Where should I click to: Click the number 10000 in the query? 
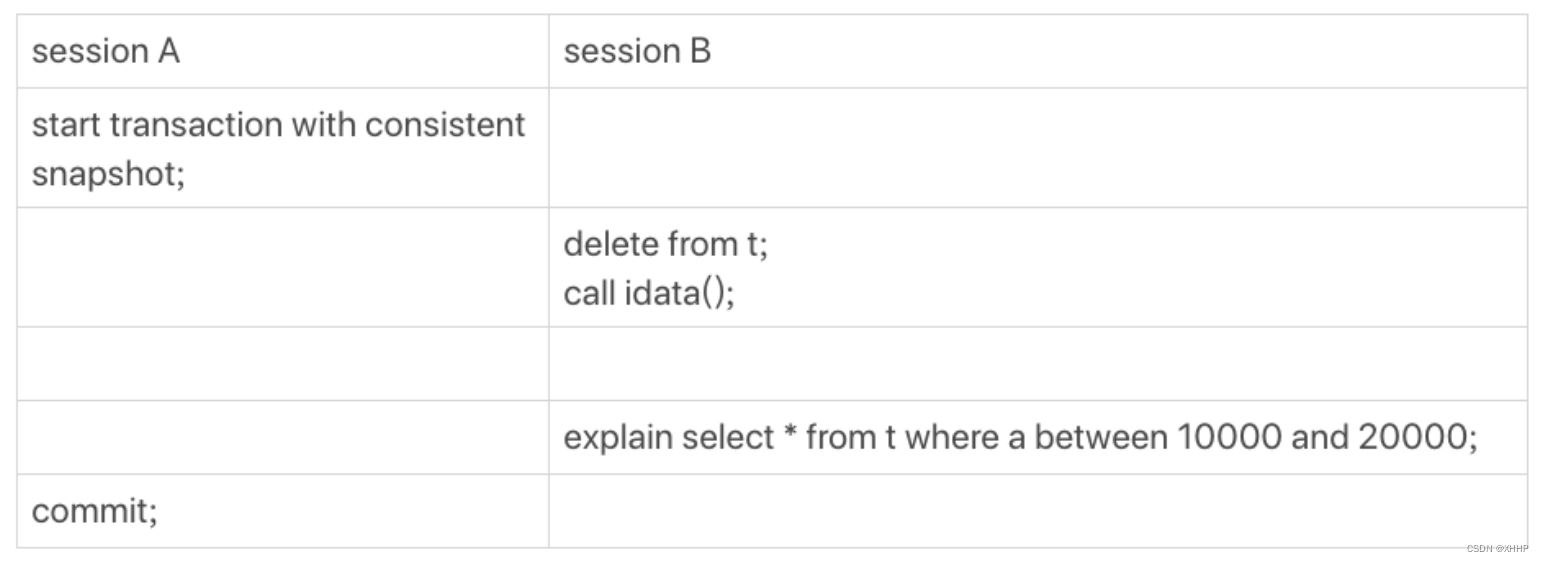click(1228, 437)
